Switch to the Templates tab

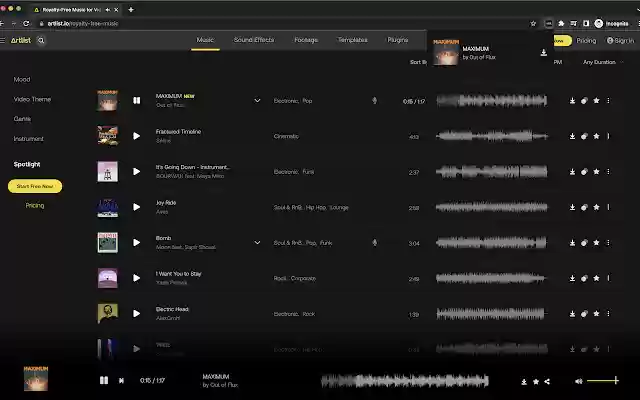352,40
